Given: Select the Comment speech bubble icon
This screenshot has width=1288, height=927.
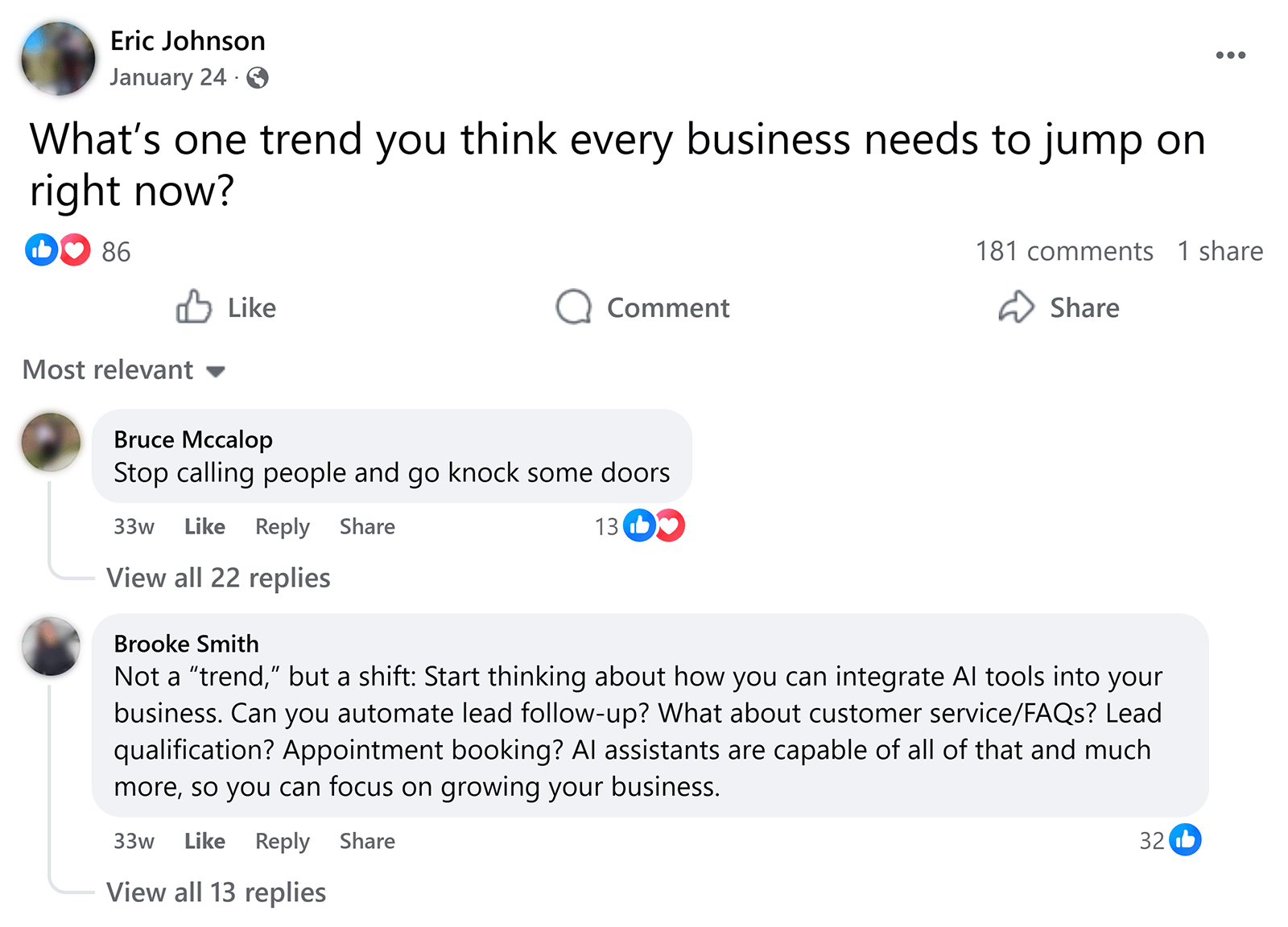Looking at the screenshot, I should click(574, 307).
